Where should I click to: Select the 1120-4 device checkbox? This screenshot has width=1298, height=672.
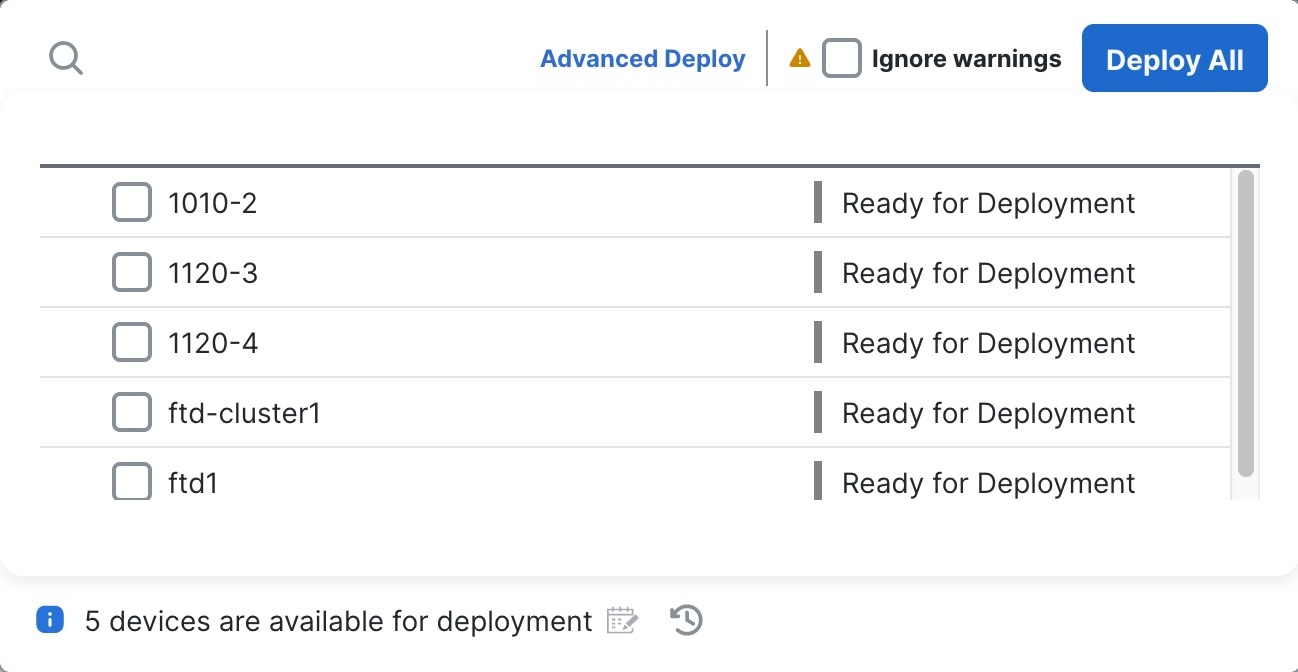click(x=131, y=342)
